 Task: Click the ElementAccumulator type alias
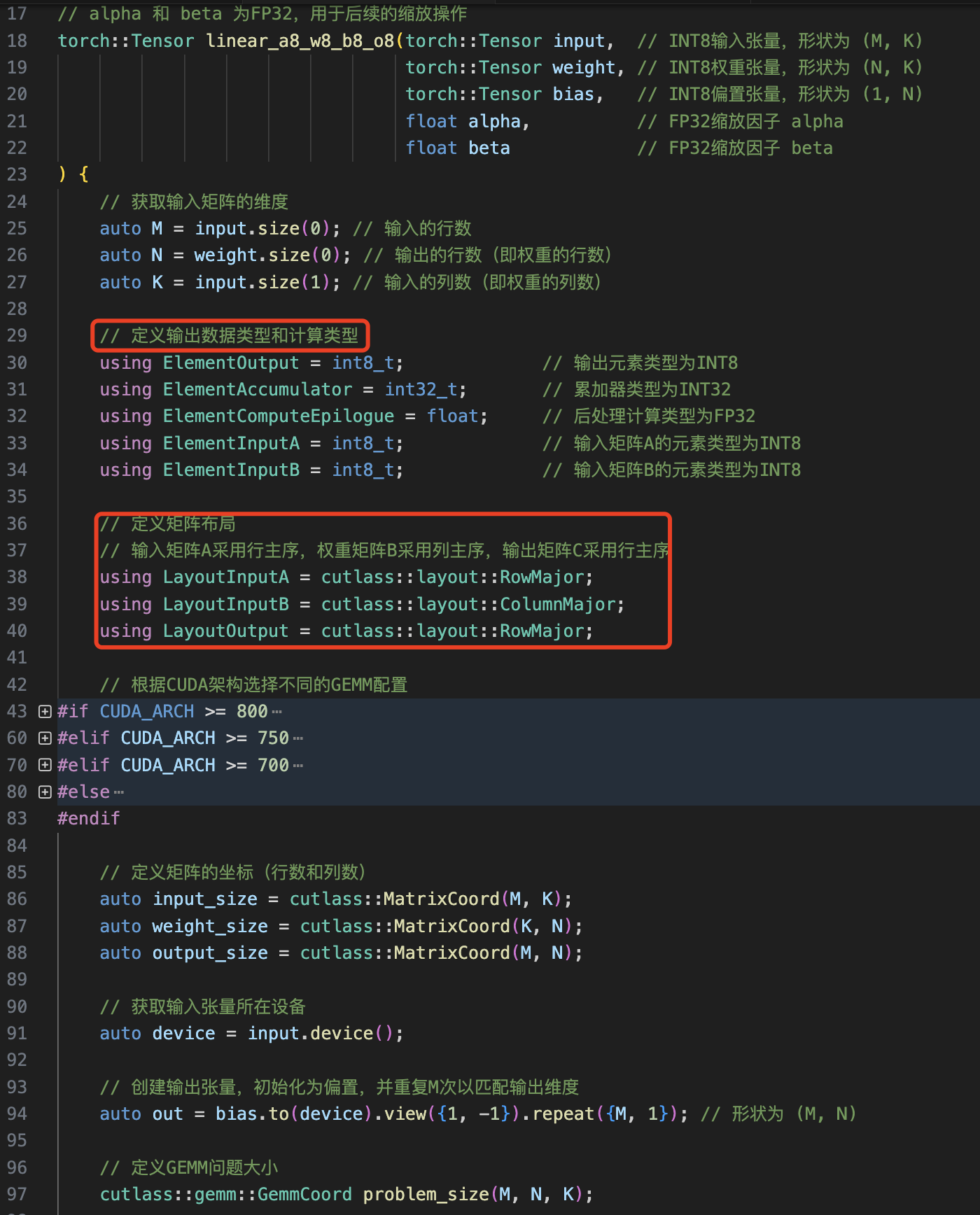coord(257,390)
